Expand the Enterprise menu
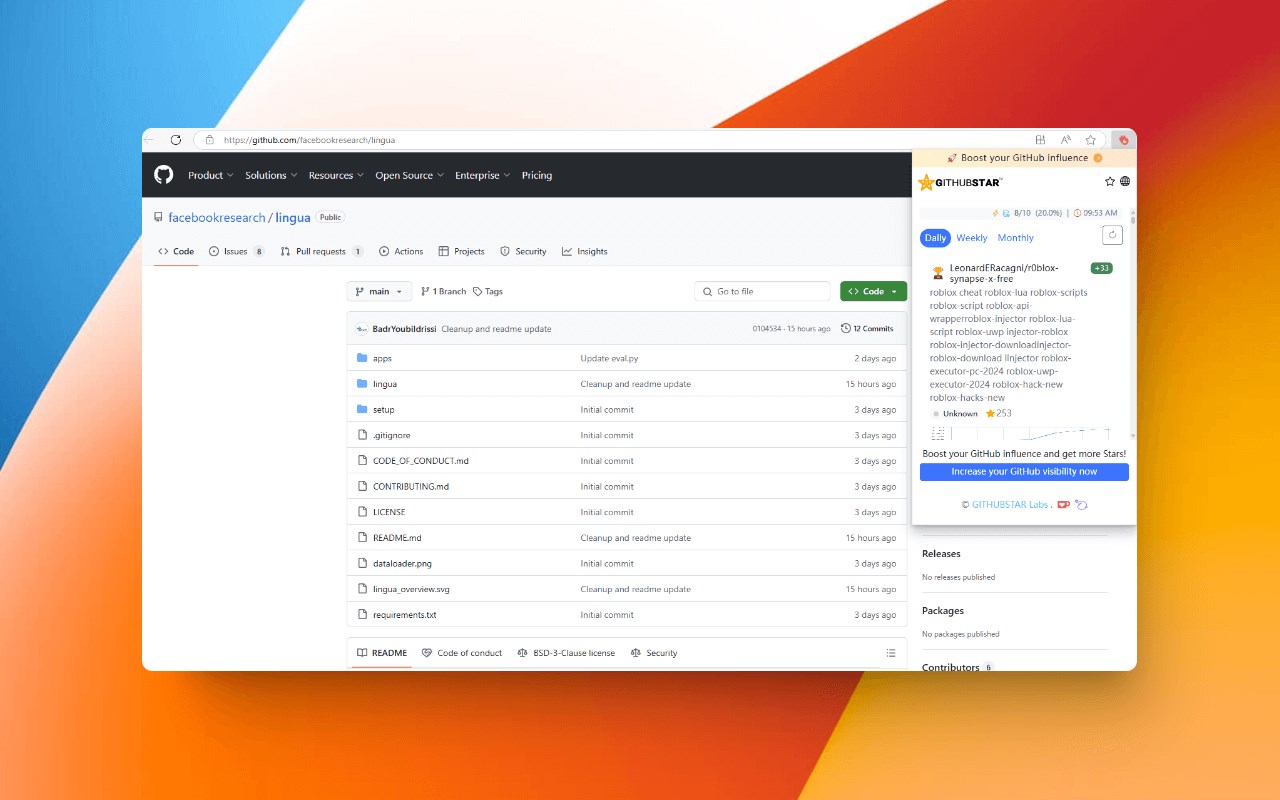1280x800 pixels. click(482, 175)
